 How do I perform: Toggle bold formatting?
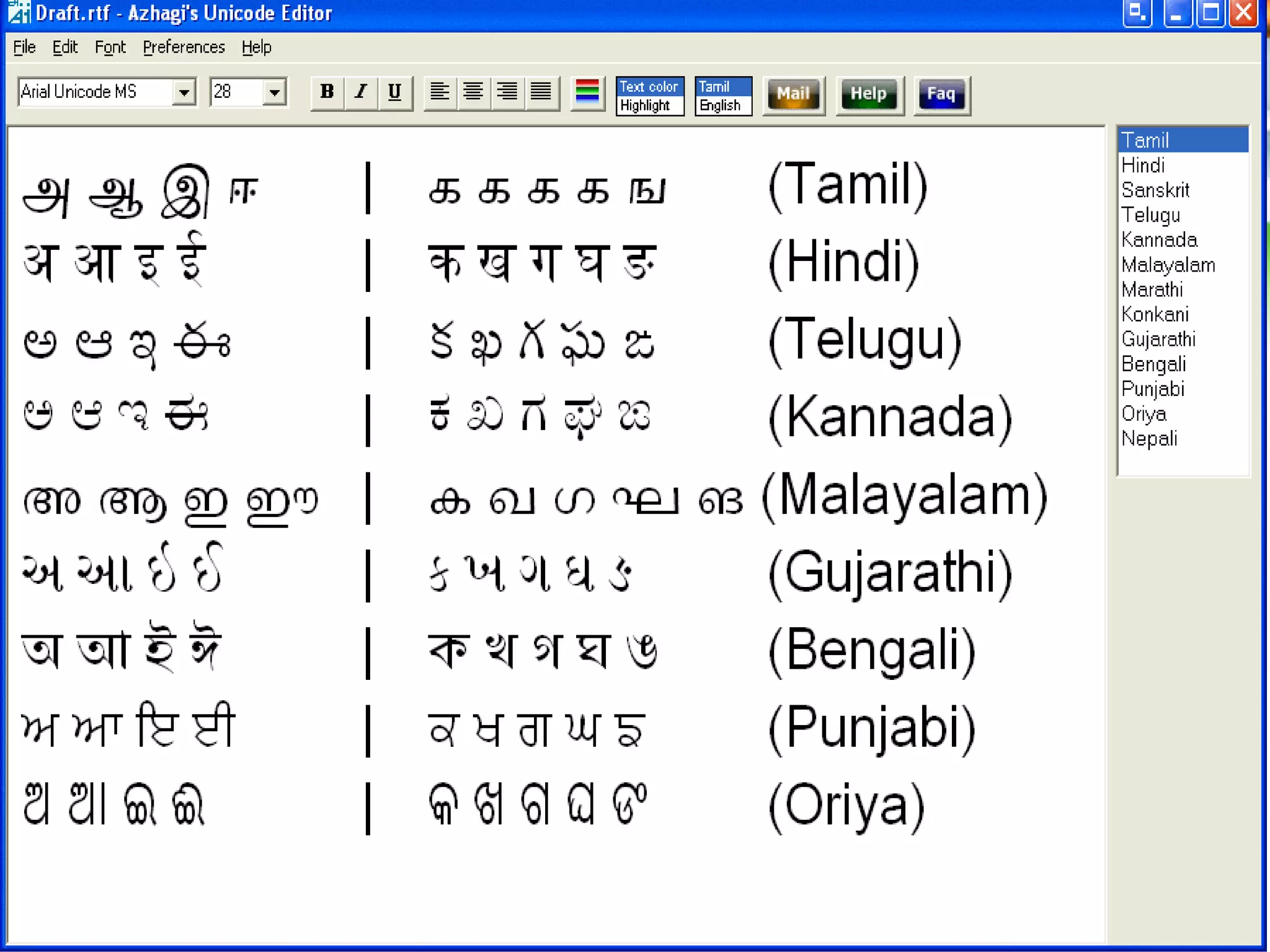pos(327,92)
